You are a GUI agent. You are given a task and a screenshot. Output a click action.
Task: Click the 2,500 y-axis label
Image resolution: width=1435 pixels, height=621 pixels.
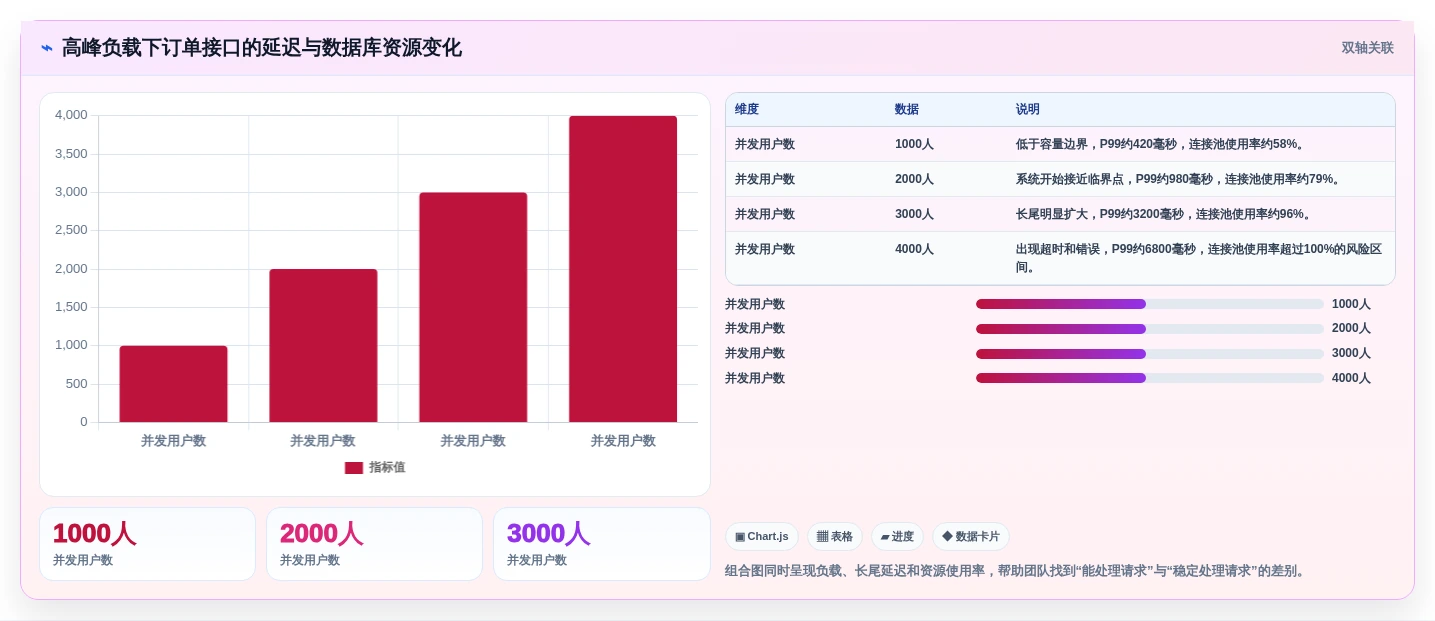coord(71,230)
